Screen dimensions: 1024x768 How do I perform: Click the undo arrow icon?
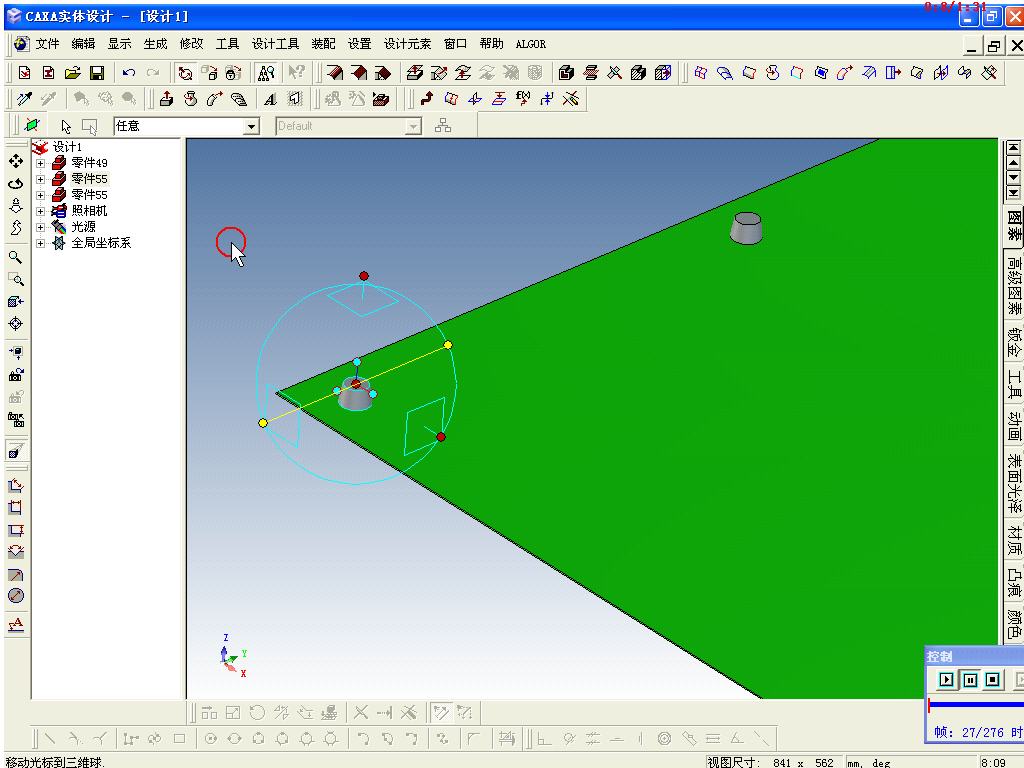(x=129, y=72)
